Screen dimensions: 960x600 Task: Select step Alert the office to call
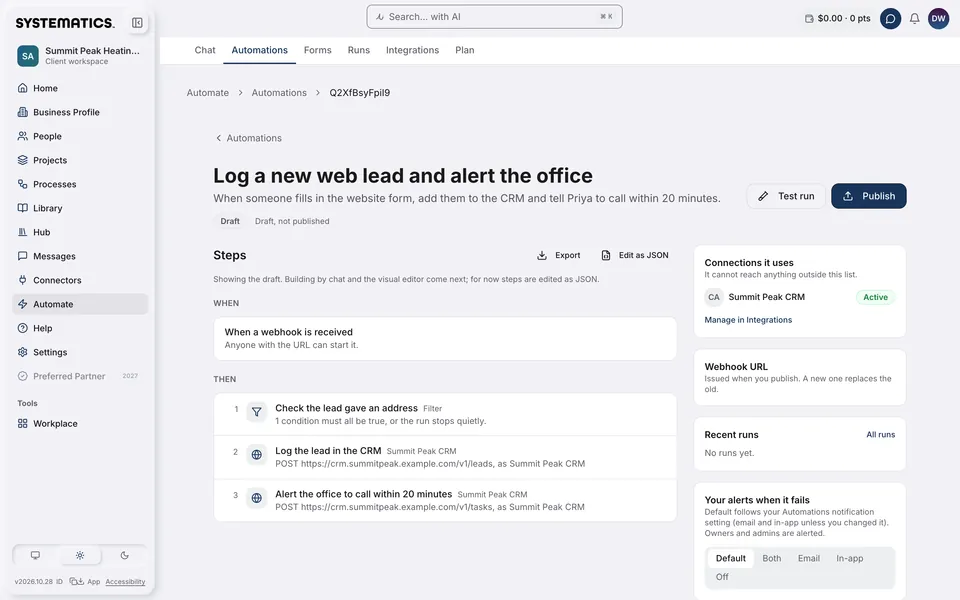tap(445, 500)
